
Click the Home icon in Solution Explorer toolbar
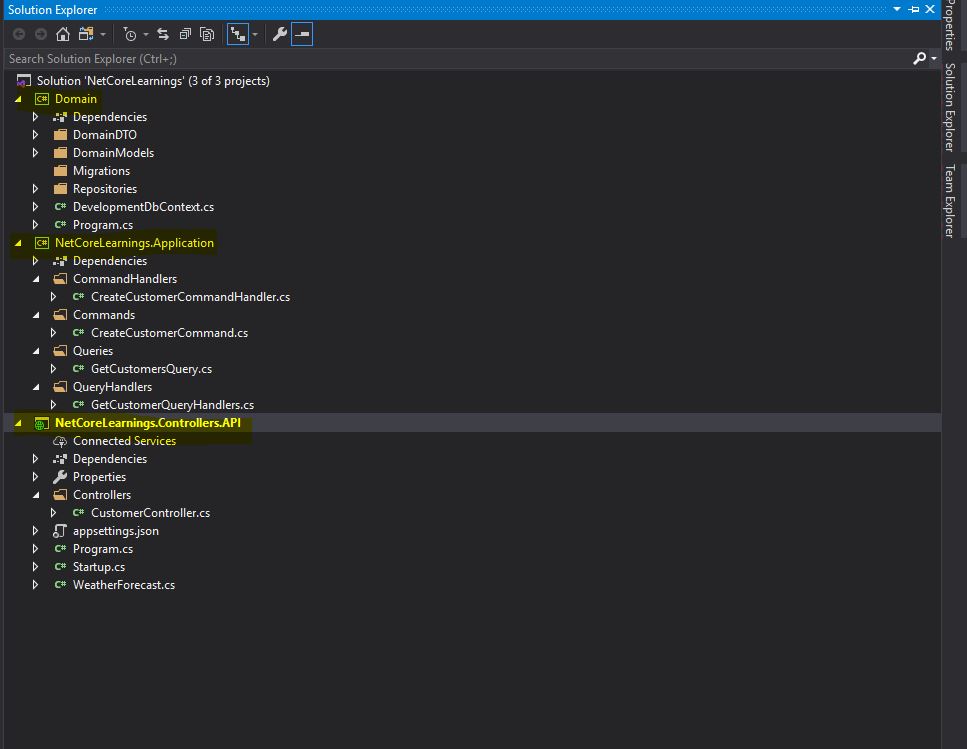[62, 33]
